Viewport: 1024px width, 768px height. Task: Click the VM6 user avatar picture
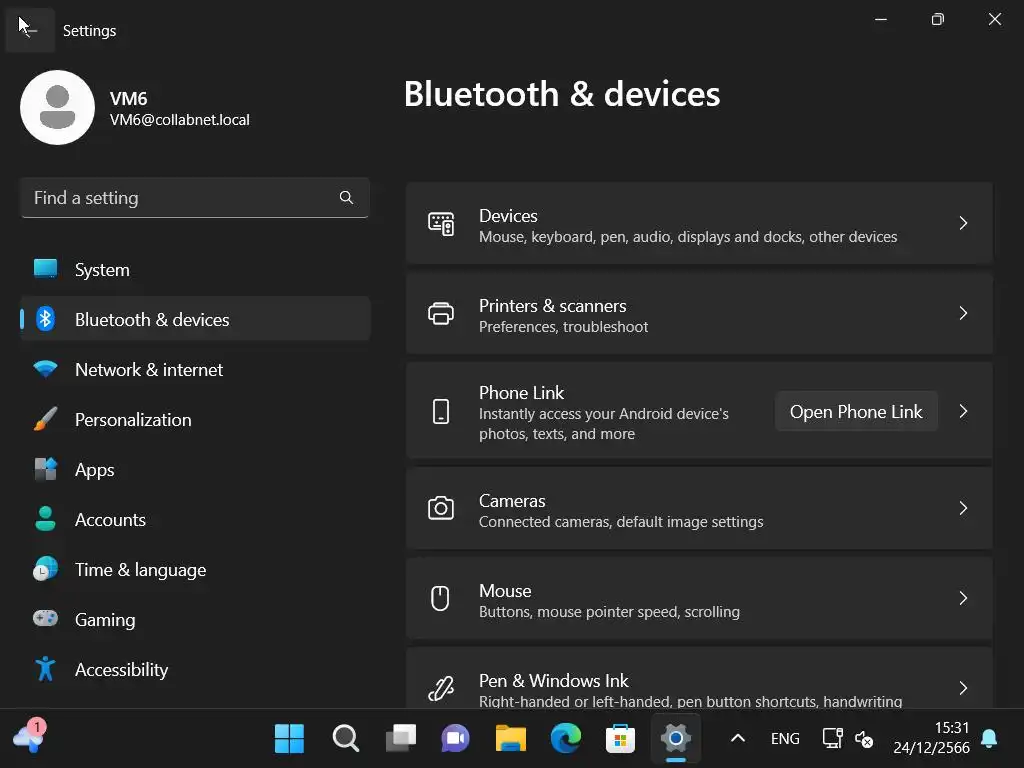[x=57, y=108]
